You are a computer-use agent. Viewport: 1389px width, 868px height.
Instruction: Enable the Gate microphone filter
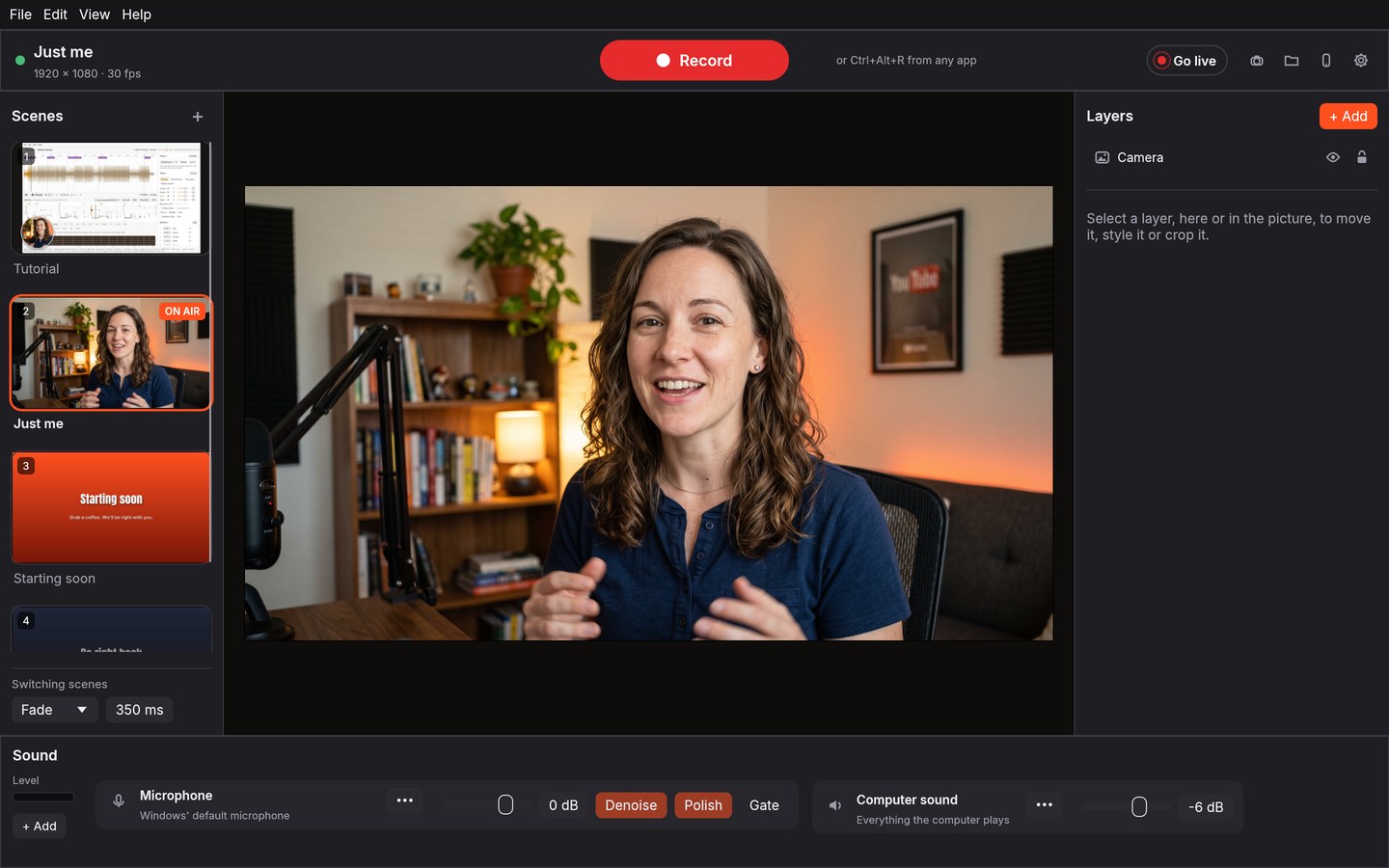click(764, 805)
